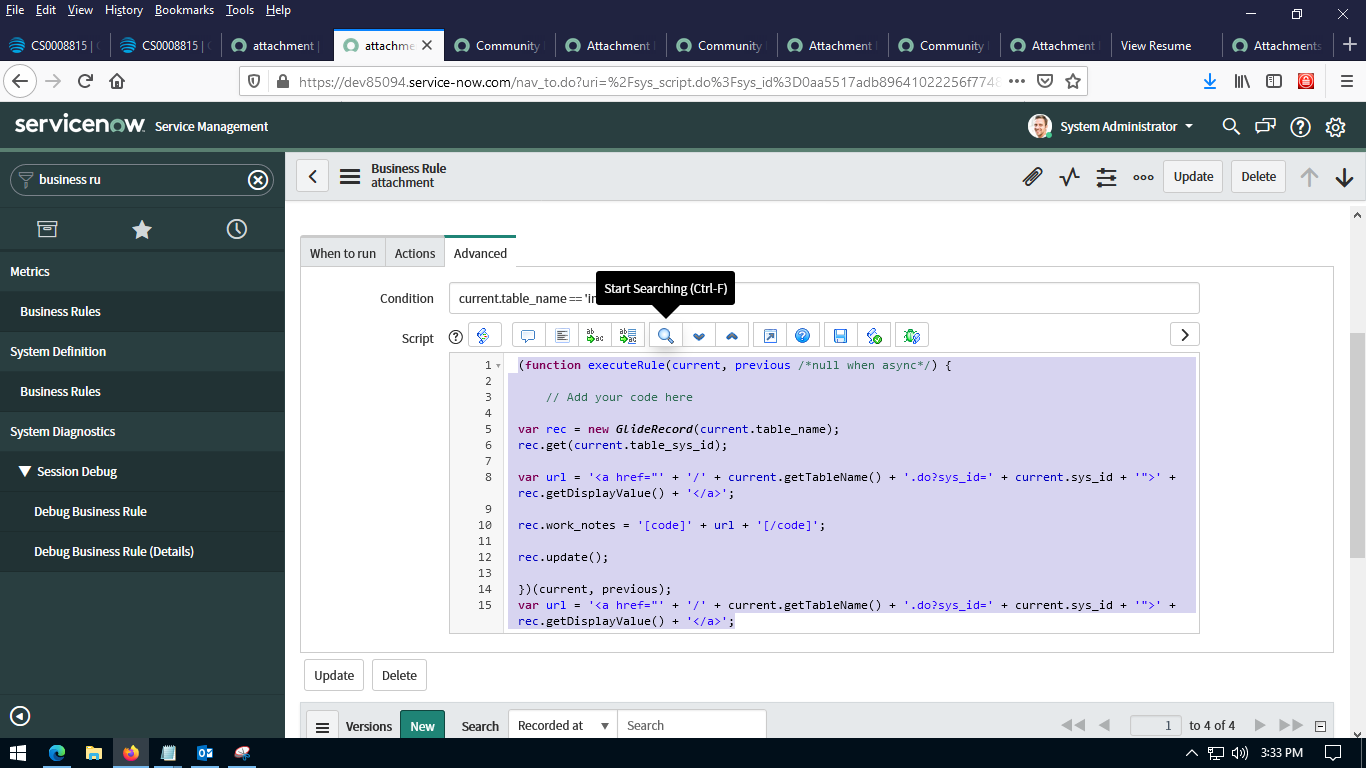The image size is (1366, 768).
Task: Open system settings gear icon
Action: 1335,127
